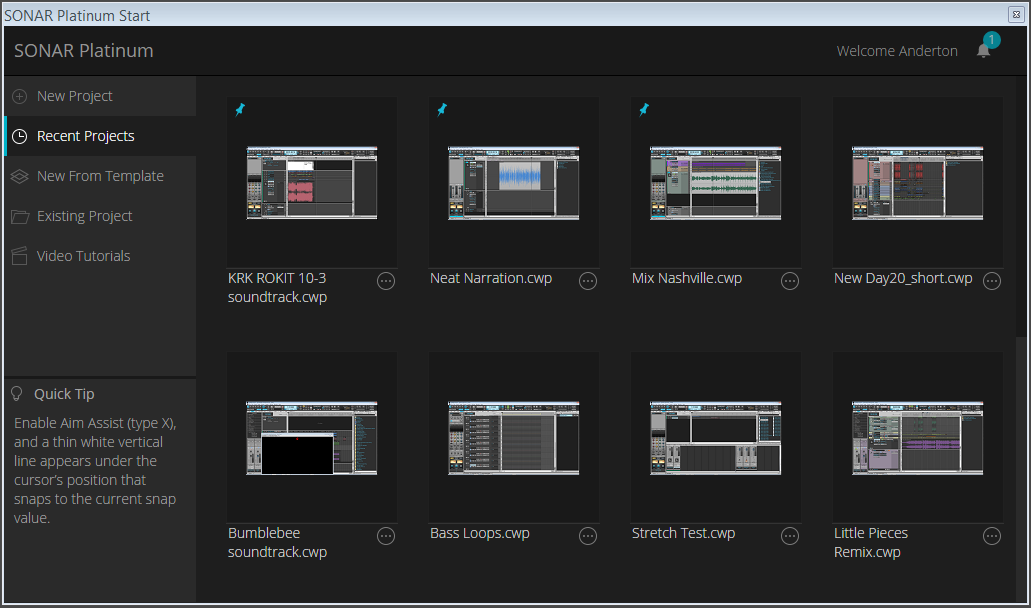The width and height of the screenshot is (1031, 610).
Task: Click the Quick Tip lightbulb icon
Action: (x=17, y=394)
